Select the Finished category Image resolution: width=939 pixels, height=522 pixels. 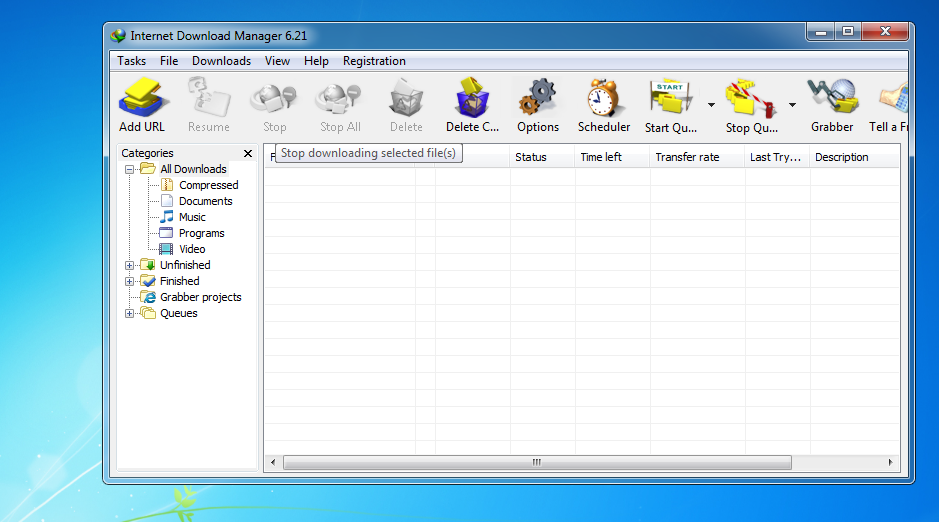[x=179, y=281]
